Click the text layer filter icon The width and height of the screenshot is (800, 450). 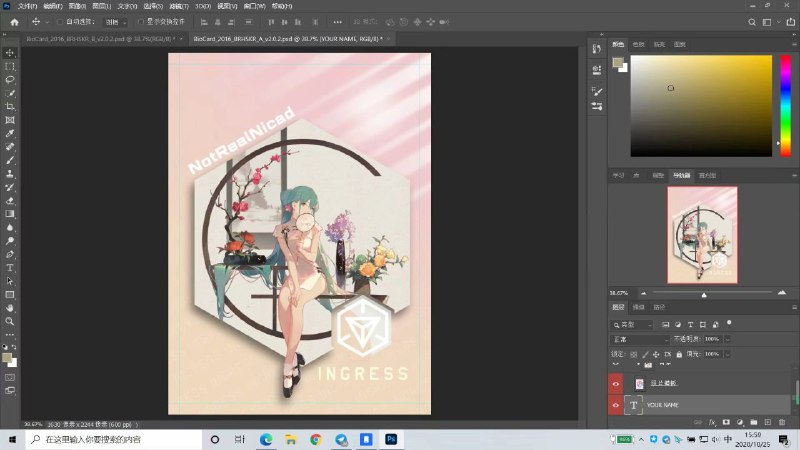pos(690,325)
